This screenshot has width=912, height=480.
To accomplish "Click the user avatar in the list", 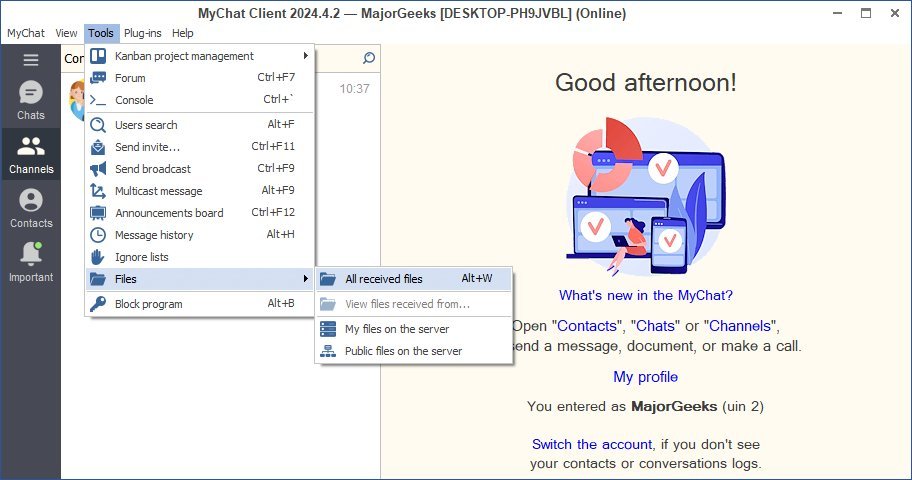I will [76, 100].
